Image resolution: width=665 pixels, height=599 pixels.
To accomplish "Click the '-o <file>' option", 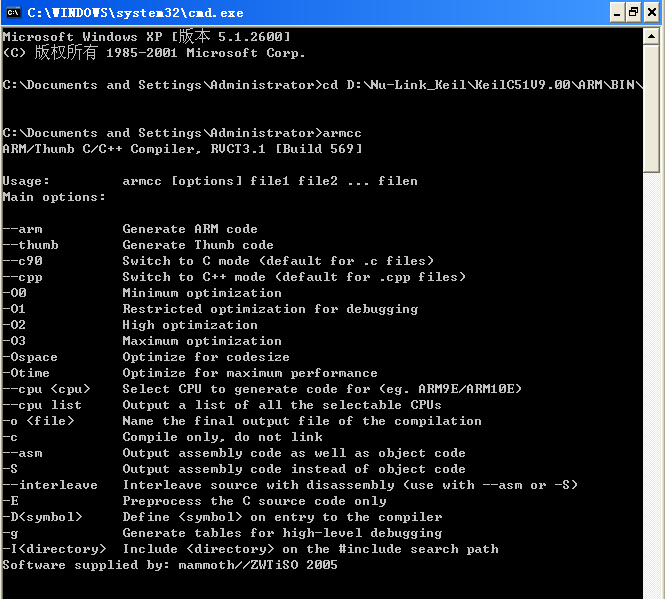I will pyautogui.click(x=38, y=421).
